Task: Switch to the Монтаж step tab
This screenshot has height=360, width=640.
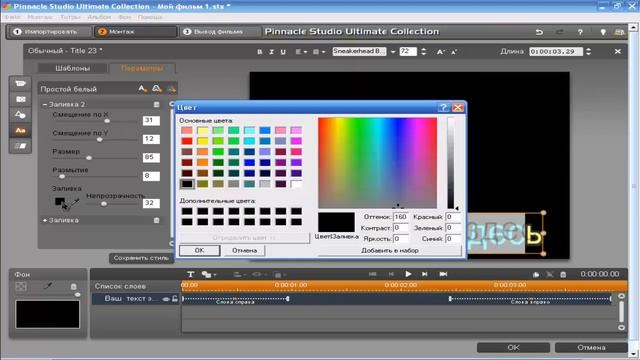Action: tap(136, 31)
